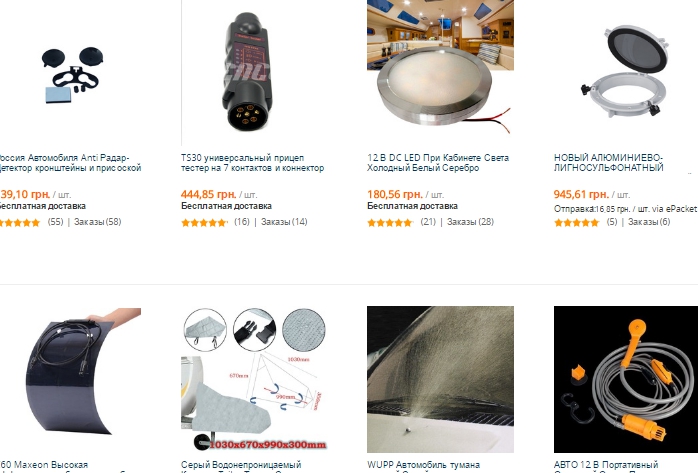Open star rating with 21 reviews
Viewport: 698px width, 473px height.
(x=390, y=222)
